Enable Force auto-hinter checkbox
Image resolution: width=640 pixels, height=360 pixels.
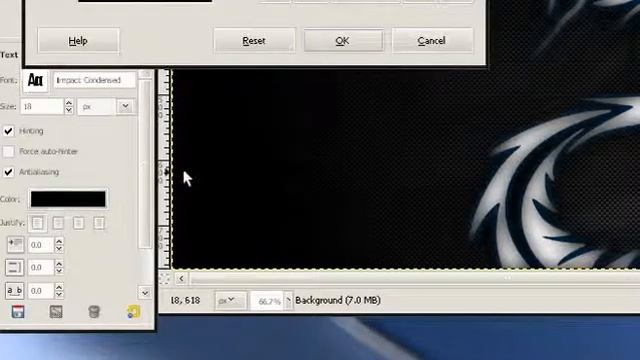click(x=9, y=151)
